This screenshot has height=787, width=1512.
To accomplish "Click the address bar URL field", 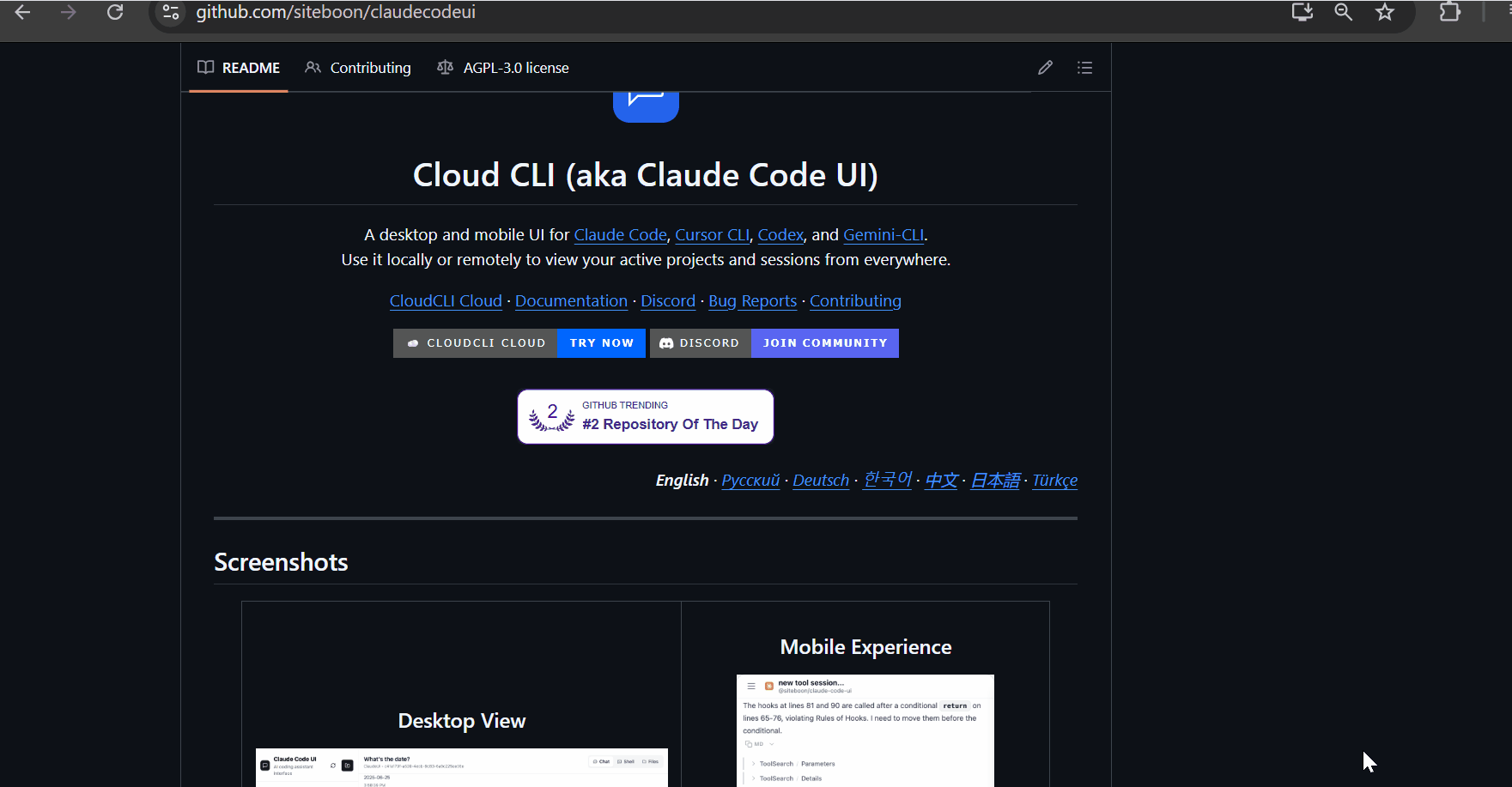I will [x=336, y=13].
